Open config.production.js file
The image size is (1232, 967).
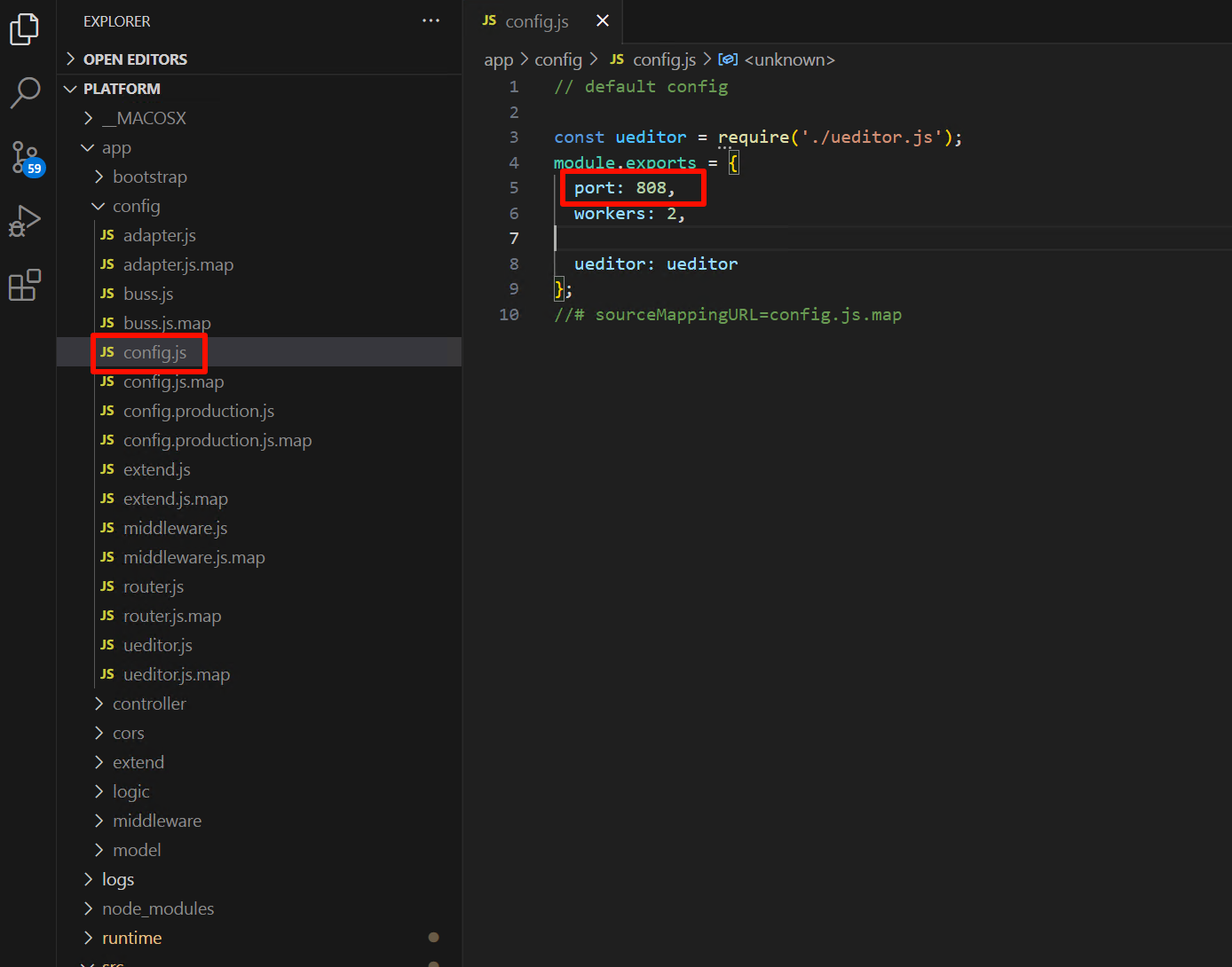tap(259, 411)
